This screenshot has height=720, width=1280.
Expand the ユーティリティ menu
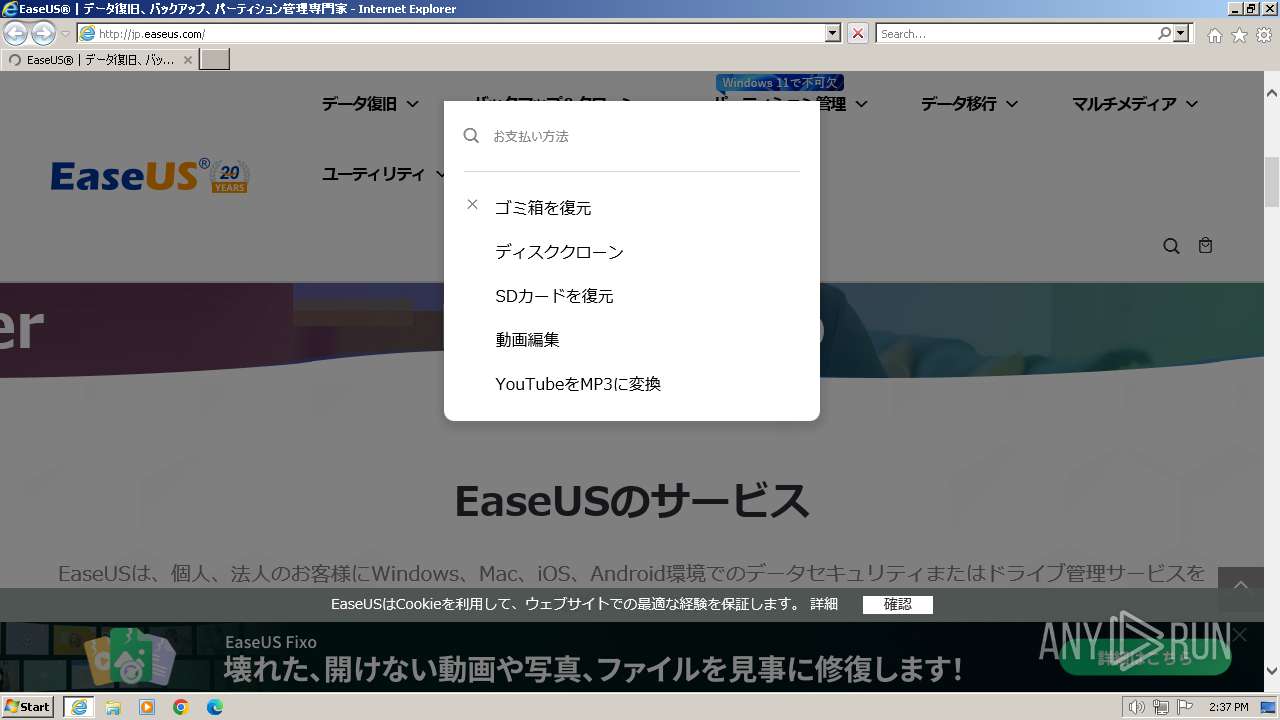pos(384,174)
